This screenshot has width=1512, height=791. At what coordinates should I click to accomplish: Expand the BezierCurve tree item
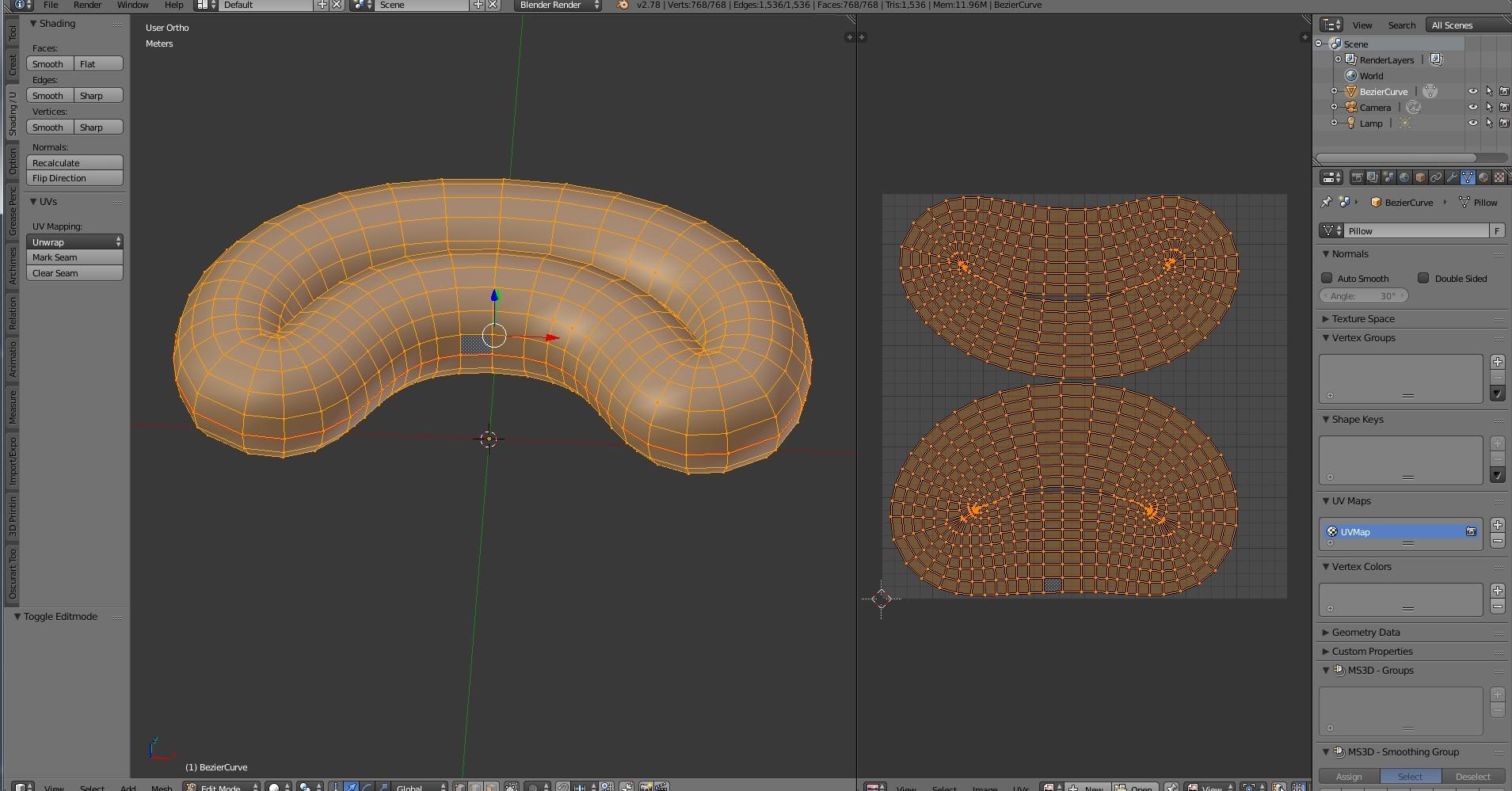(1335, 92)
